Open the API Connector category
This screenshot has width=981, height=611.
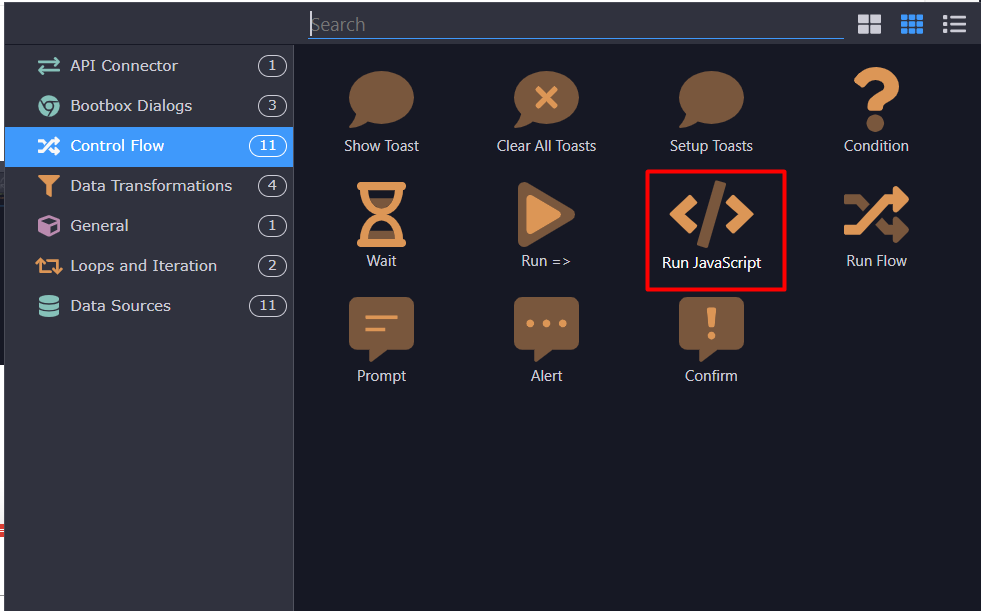(149, 66)
